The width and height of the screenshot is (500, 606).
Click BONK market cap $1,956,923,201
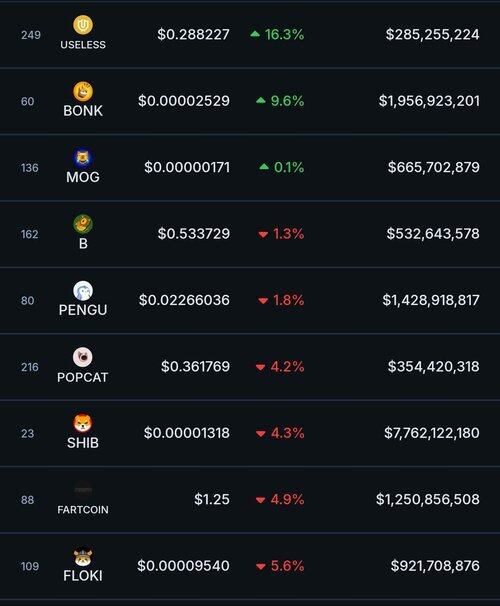[x=429, y=101]
